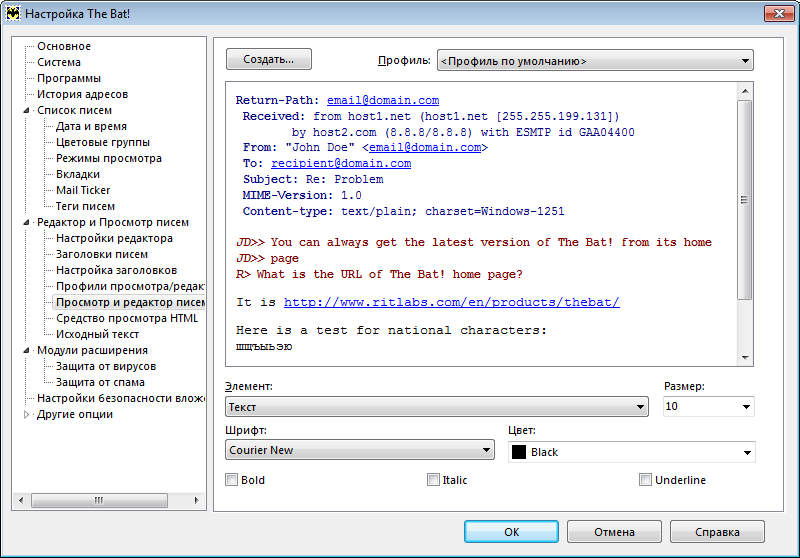Click the Return-Path email@domain.com link
Screen dimensions: 800x558
point(383,100)
